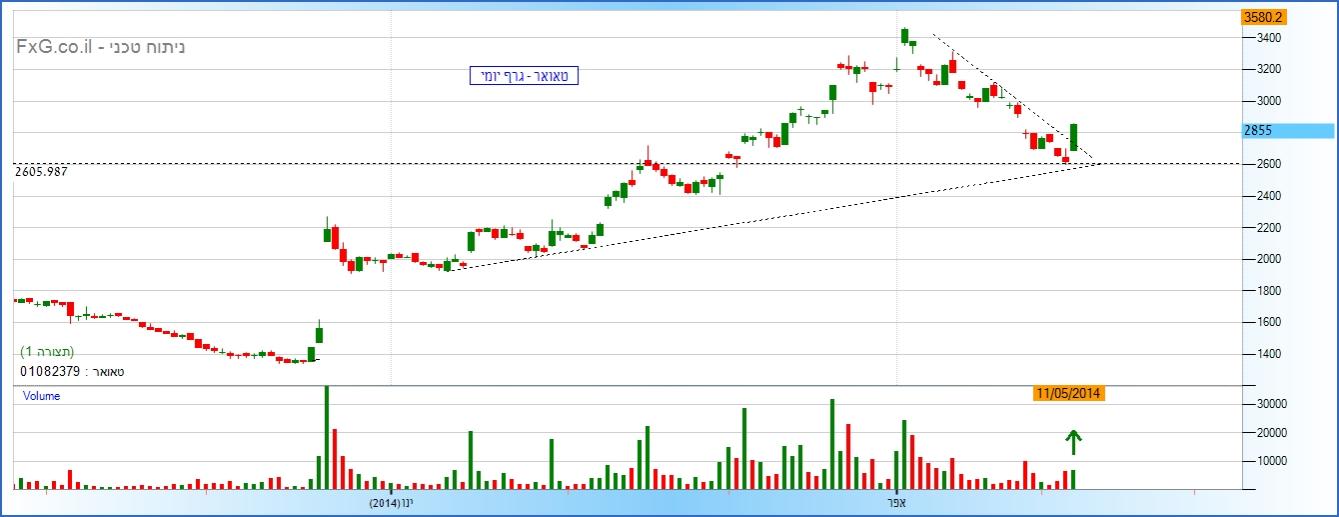Click the orange 3580.2 price tag
The width and height of the screenshot is (1339, 517).
click(x=1263, y=17)
